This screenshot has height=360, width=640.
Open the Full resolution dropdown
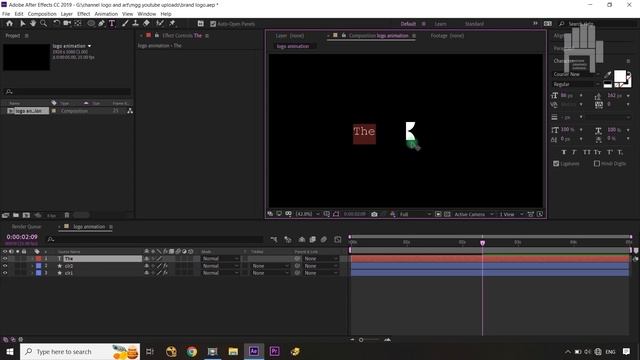[x=415, y=214]
